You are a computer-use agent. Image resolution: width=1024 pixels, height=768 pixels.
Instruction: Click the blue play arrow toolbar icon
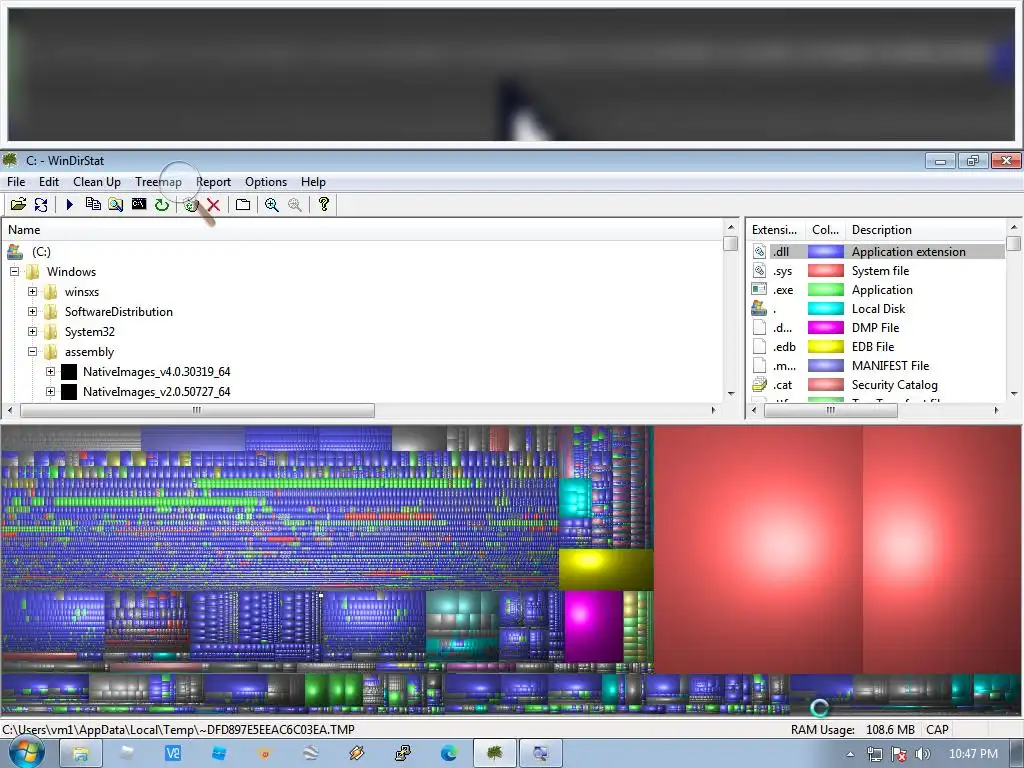click(70, 204)
